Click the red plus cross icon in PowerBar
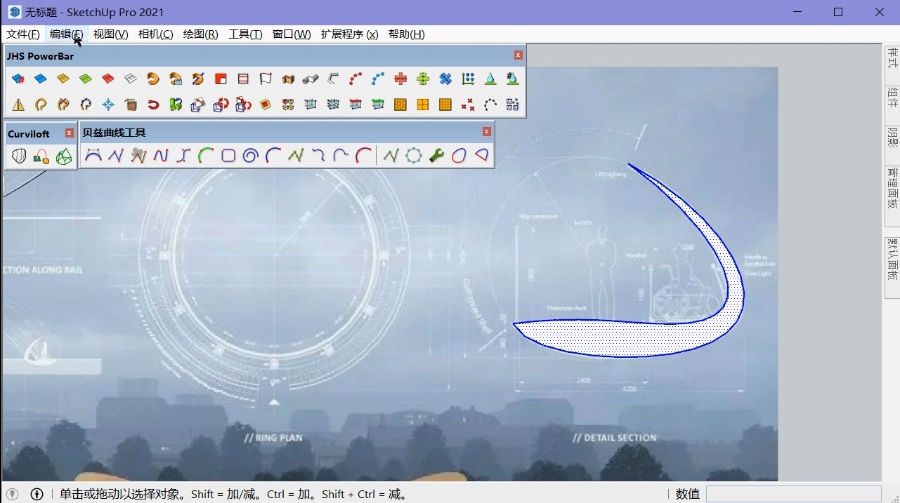Image resolution: width=900 pixels, height=503 pixels. click(x=400, y=79)
